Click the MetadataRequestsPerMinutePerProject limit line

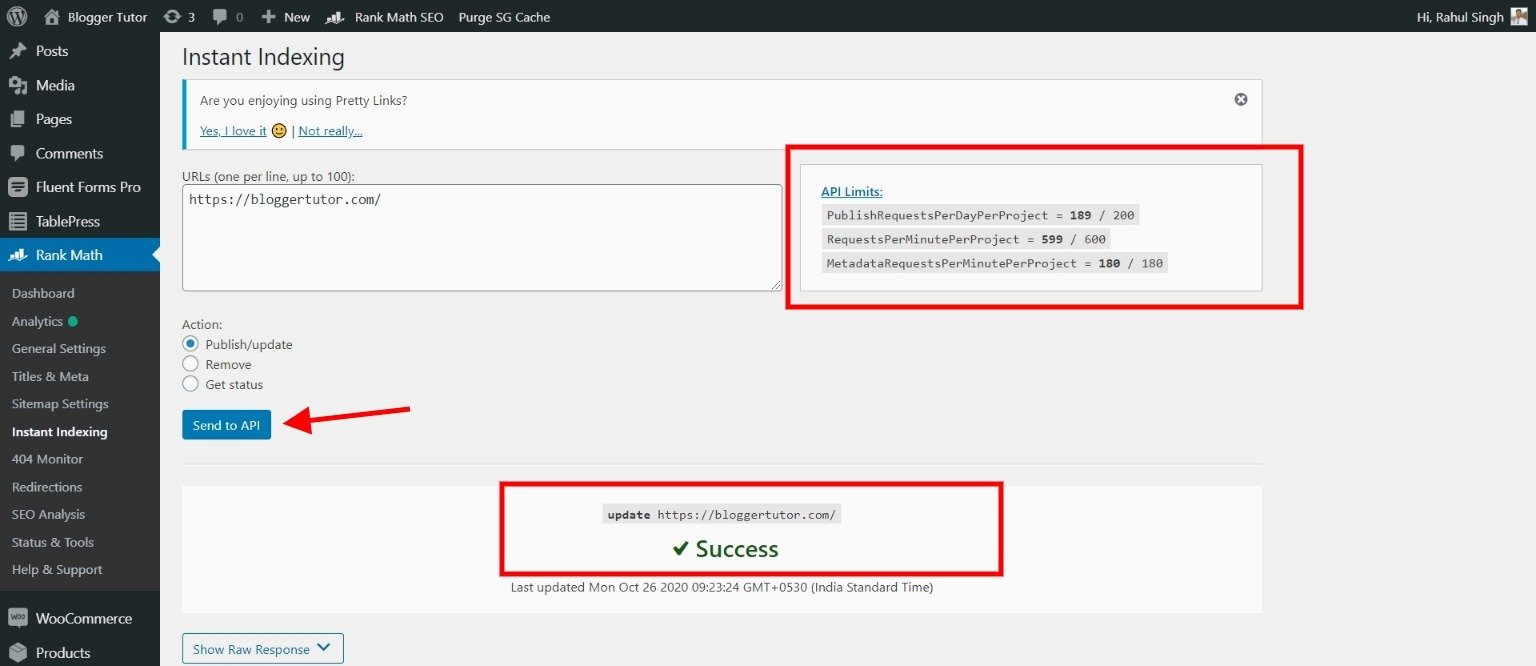pyautogui.click(x=994, y=263)
